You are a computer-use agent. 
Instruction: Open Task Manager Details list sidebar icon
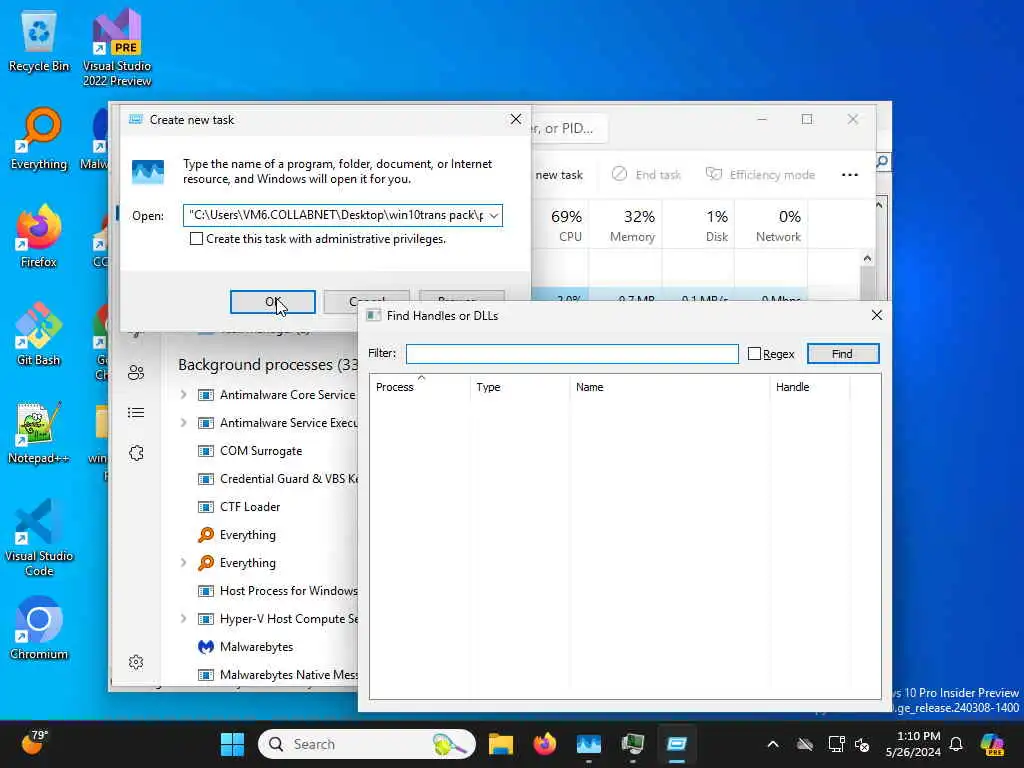point(136,413)
